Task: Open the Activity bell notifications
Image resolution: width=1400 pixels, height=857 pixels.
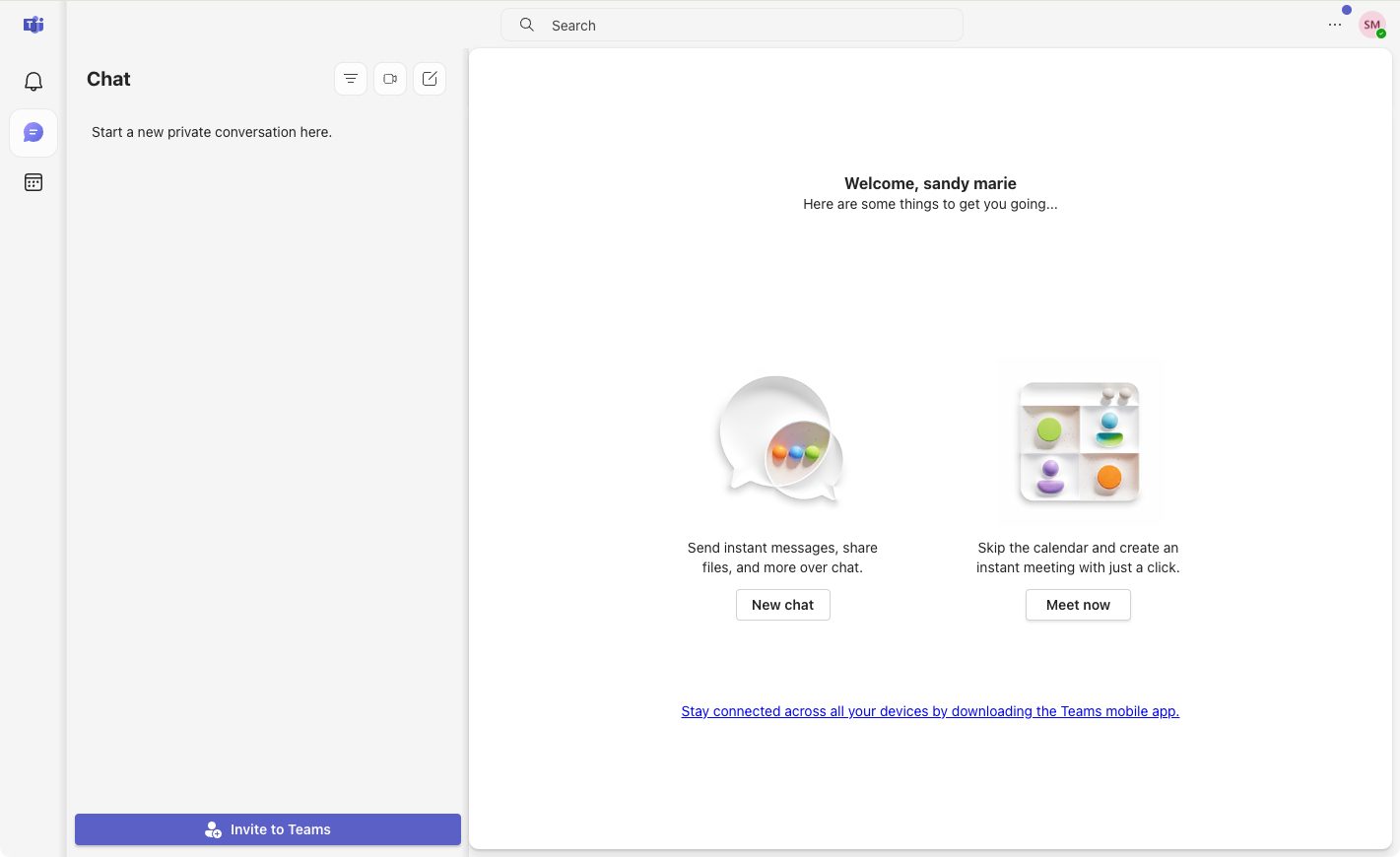Action: click(x=33, y=82)
